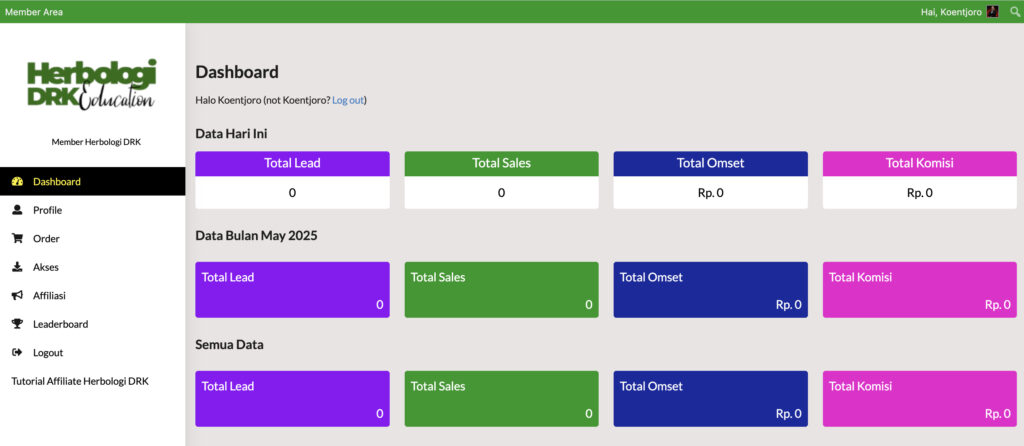
Task: Click the Semua Data heading
Action: point(229,344)
